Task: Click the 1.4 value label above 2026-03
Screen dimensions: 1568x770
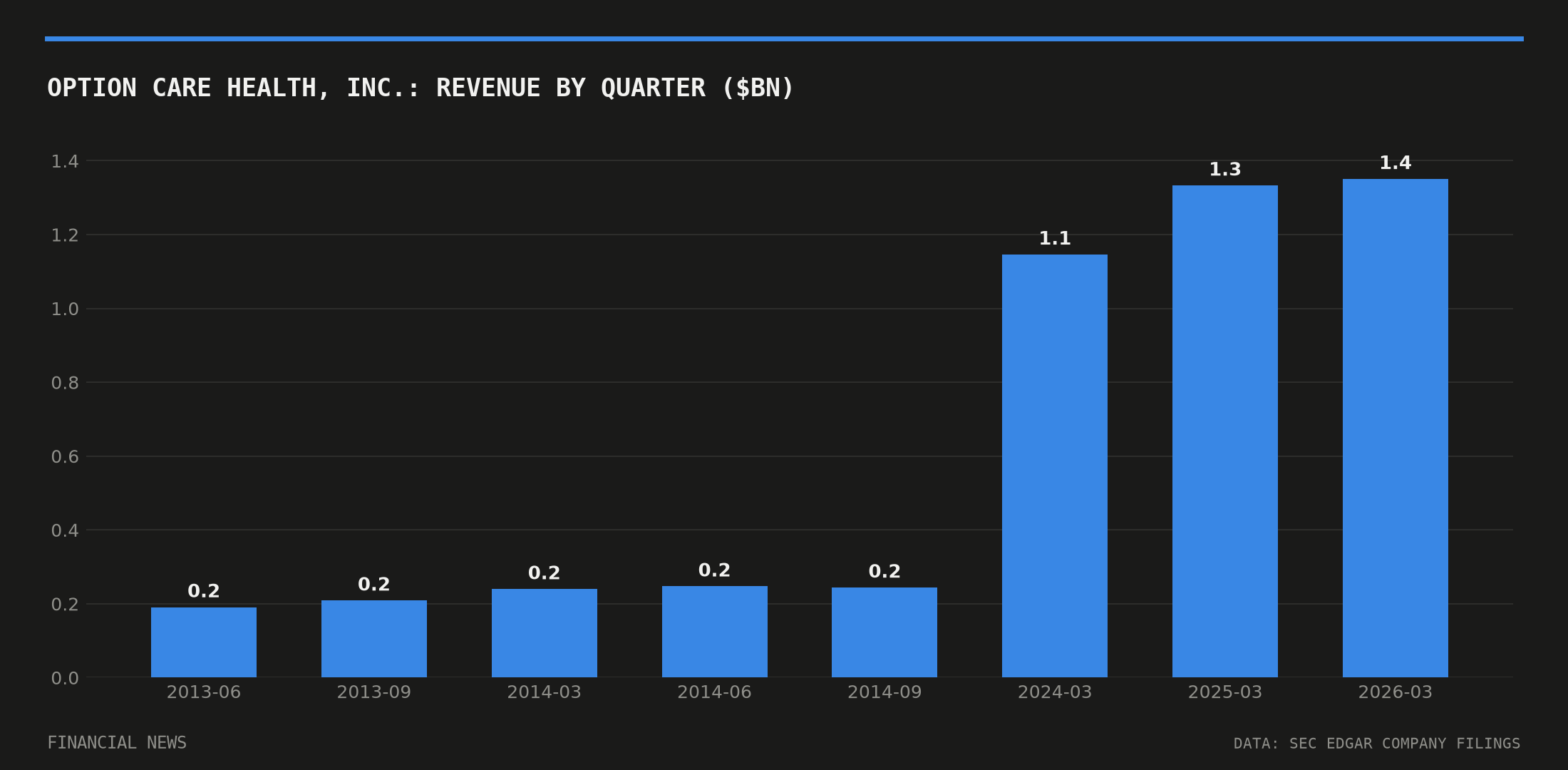Action: [1396, 163]
